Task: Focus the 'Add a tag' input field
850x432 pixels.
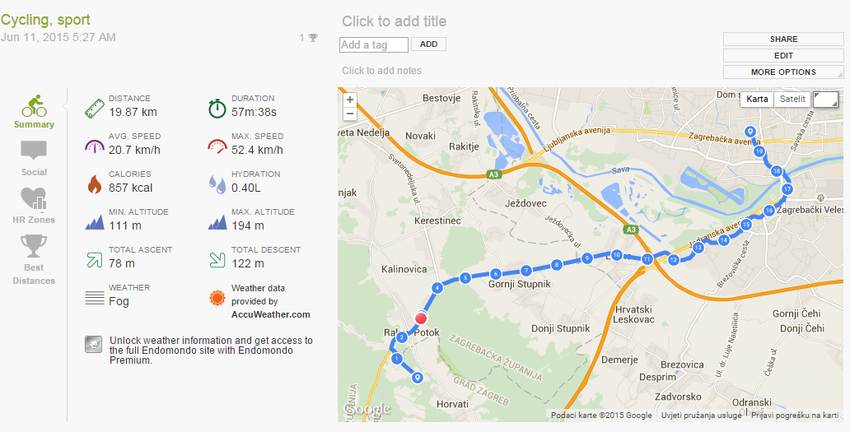Action: (374, 44)
